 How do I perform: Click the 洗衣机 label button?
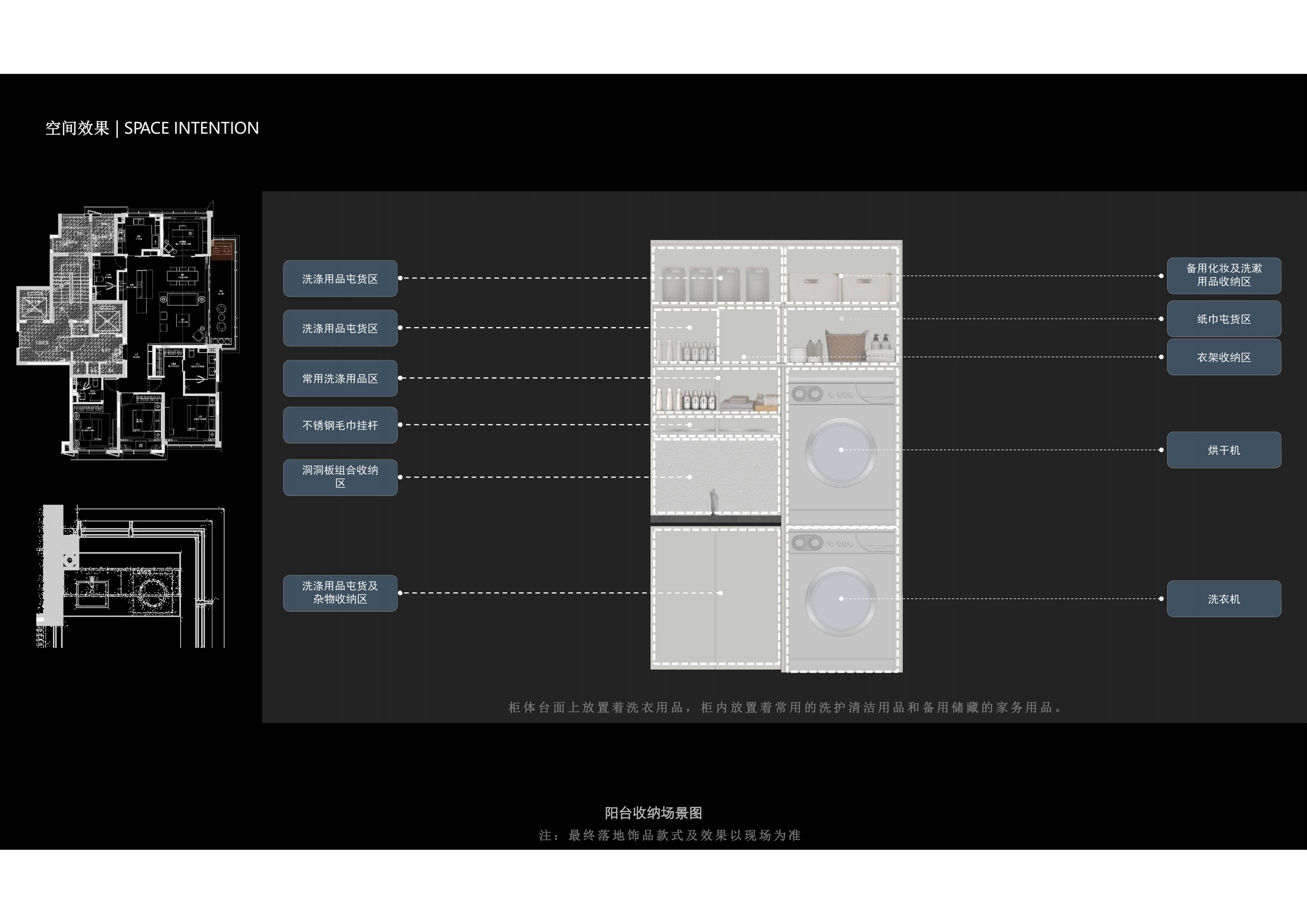1223,598
